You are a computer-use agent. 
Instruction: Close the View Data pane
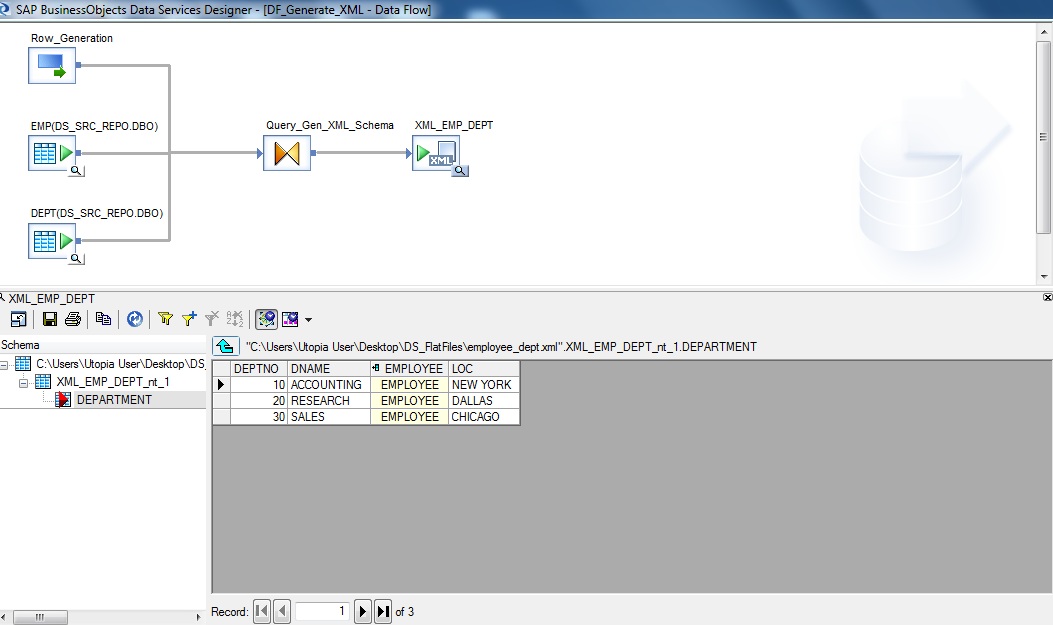(1047, 297)
